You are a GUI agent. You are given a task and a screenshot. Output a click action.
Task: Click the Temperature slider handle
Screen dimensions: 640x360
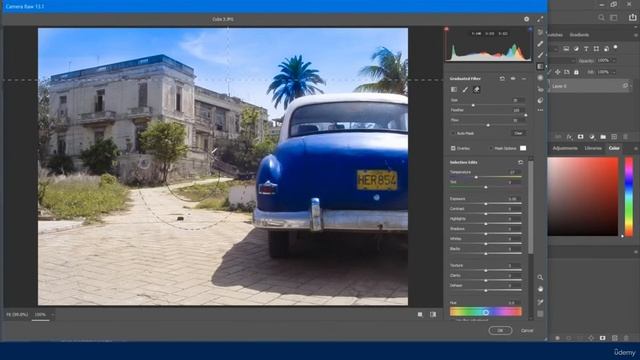click(476, 177)
